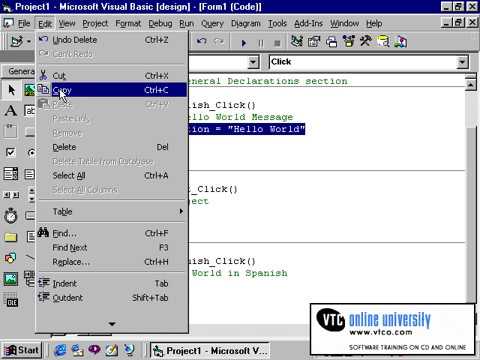Choose Outdent from the Edit menu

(111, 298)
